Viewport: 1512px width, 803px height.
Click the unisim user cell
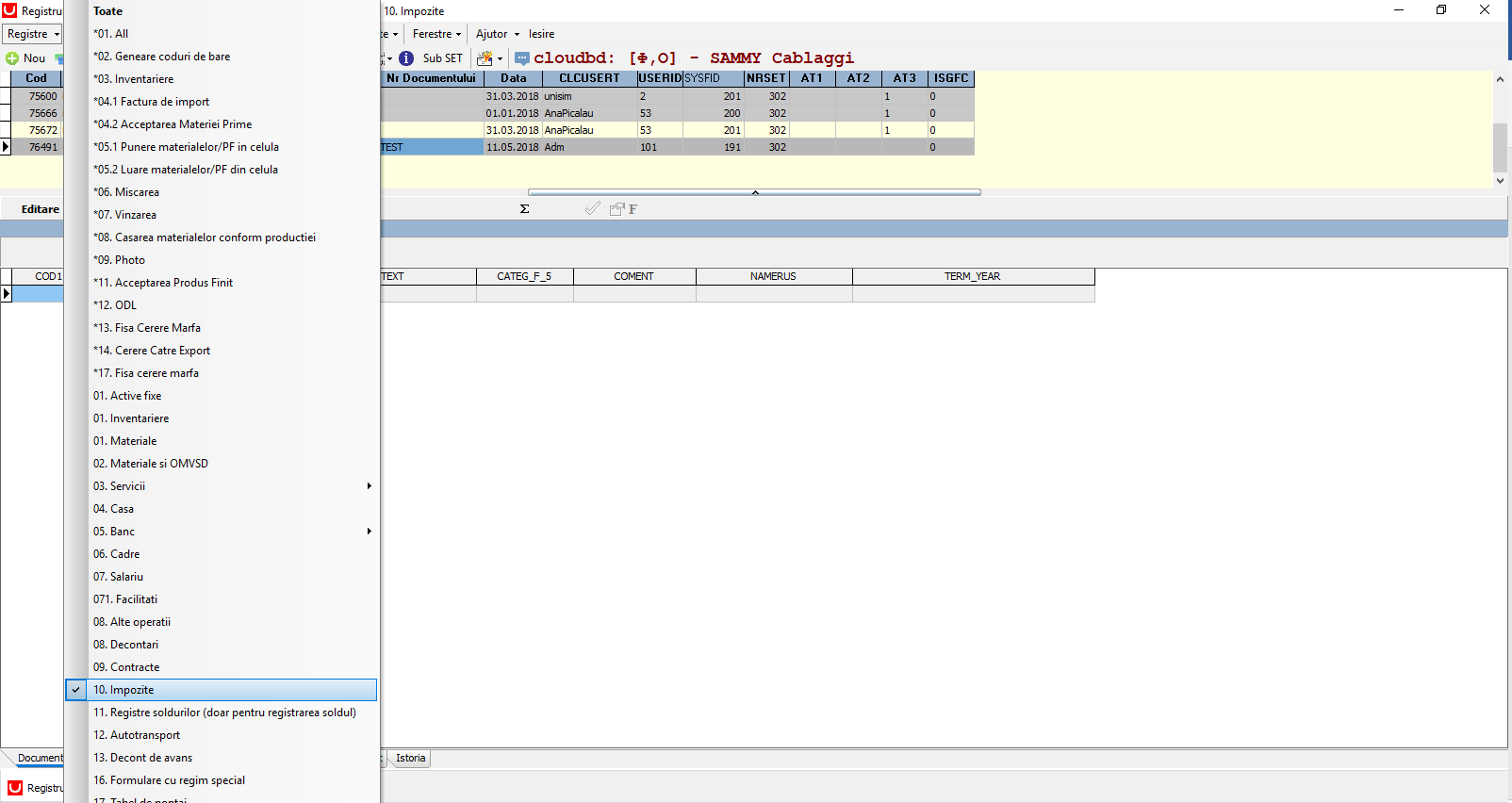[589, 96]
